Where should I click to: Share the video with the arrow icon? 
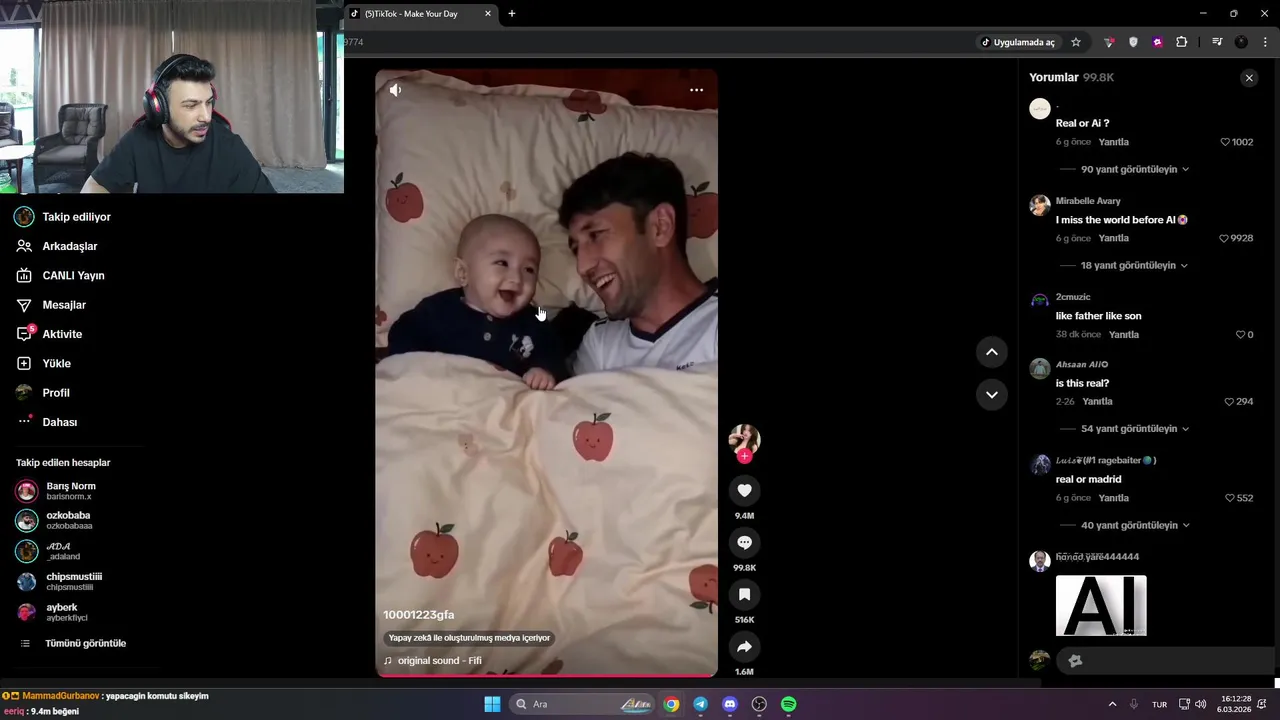pyautogui.click(x=744, y=646)
